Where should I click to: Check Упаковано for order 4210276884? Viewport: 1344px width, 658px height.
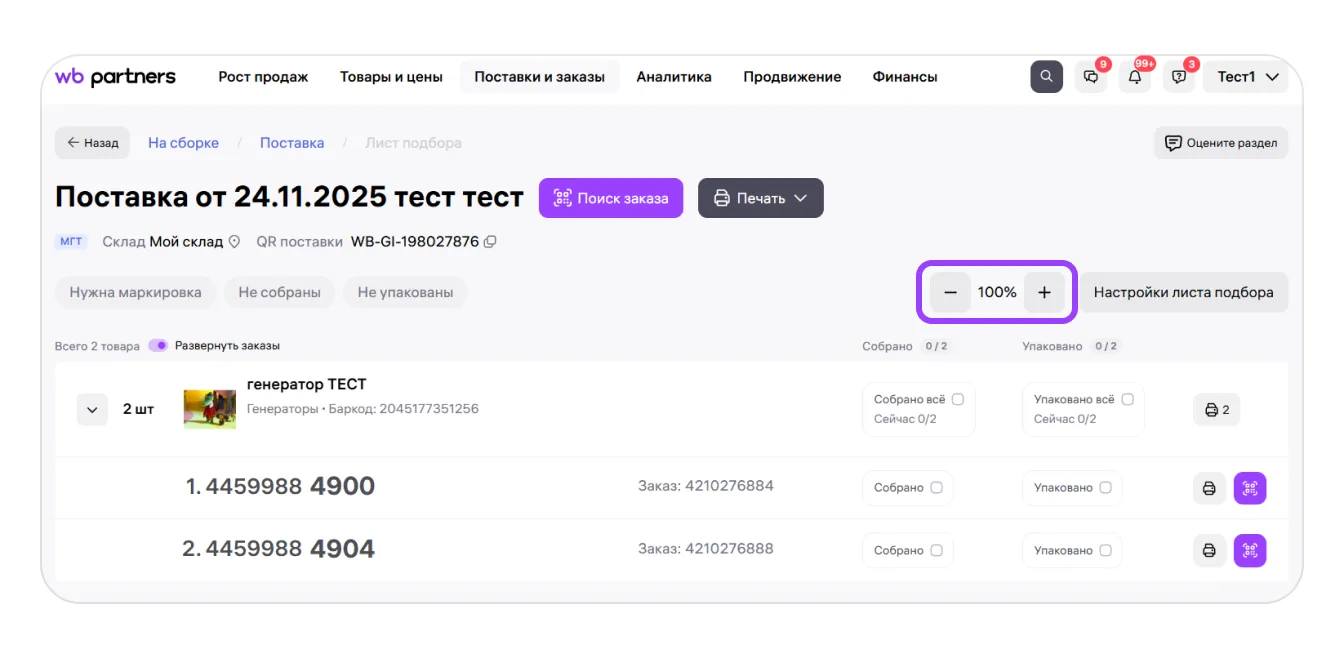[1105, 488]
